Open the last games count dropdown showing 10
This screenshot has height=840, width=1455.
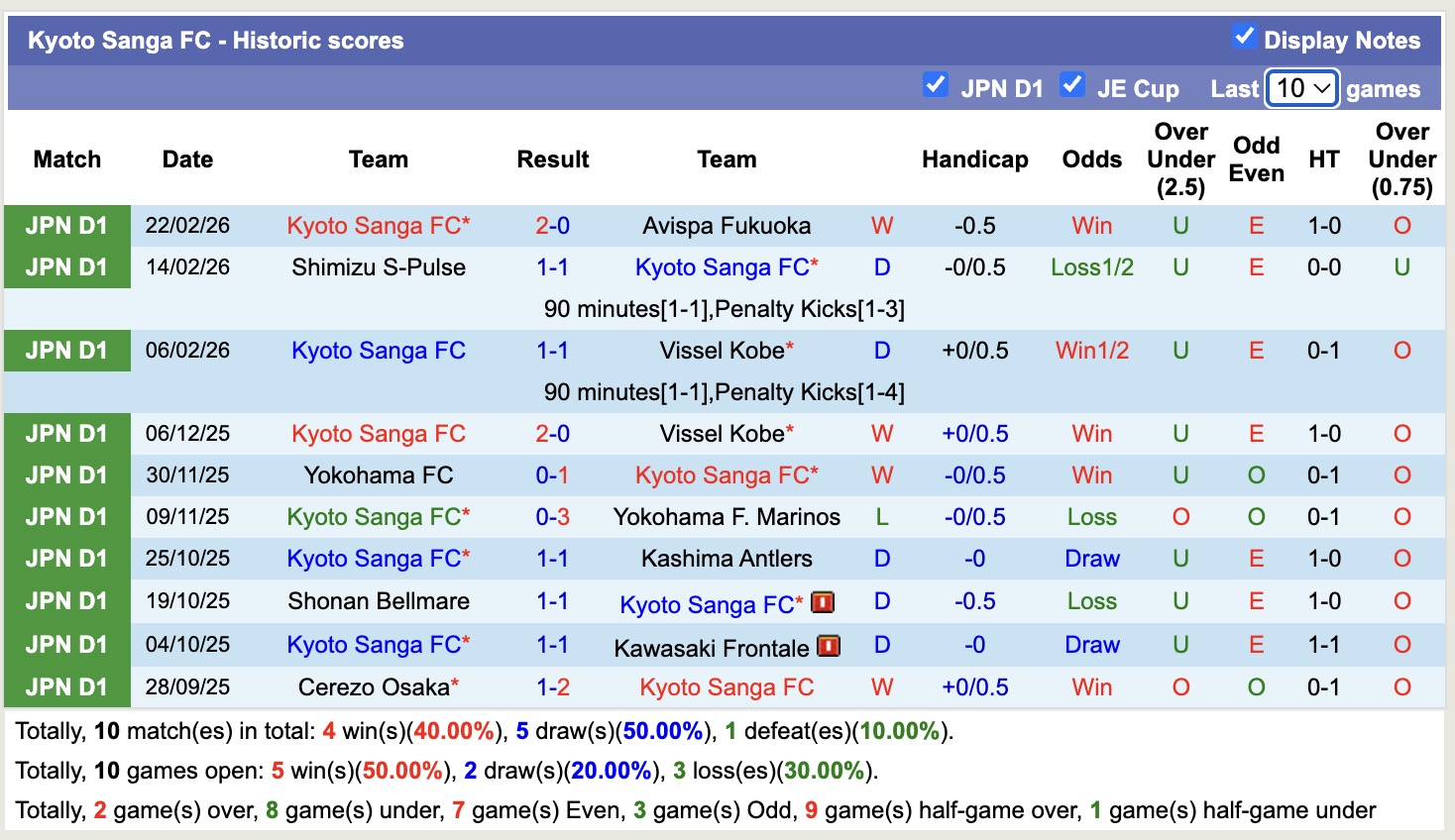[1301, 88]
